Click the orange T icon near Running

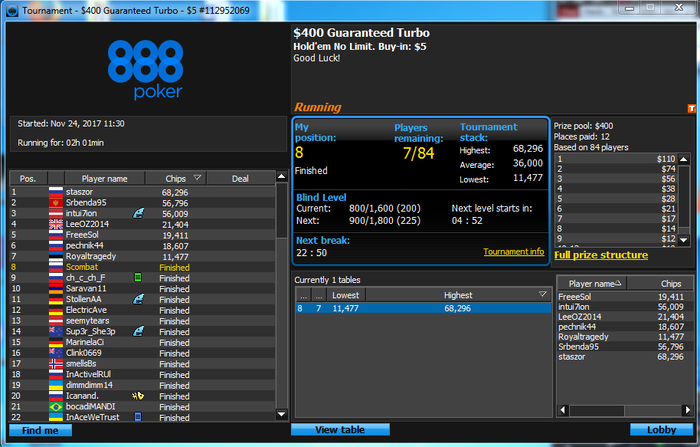(692, 108)
